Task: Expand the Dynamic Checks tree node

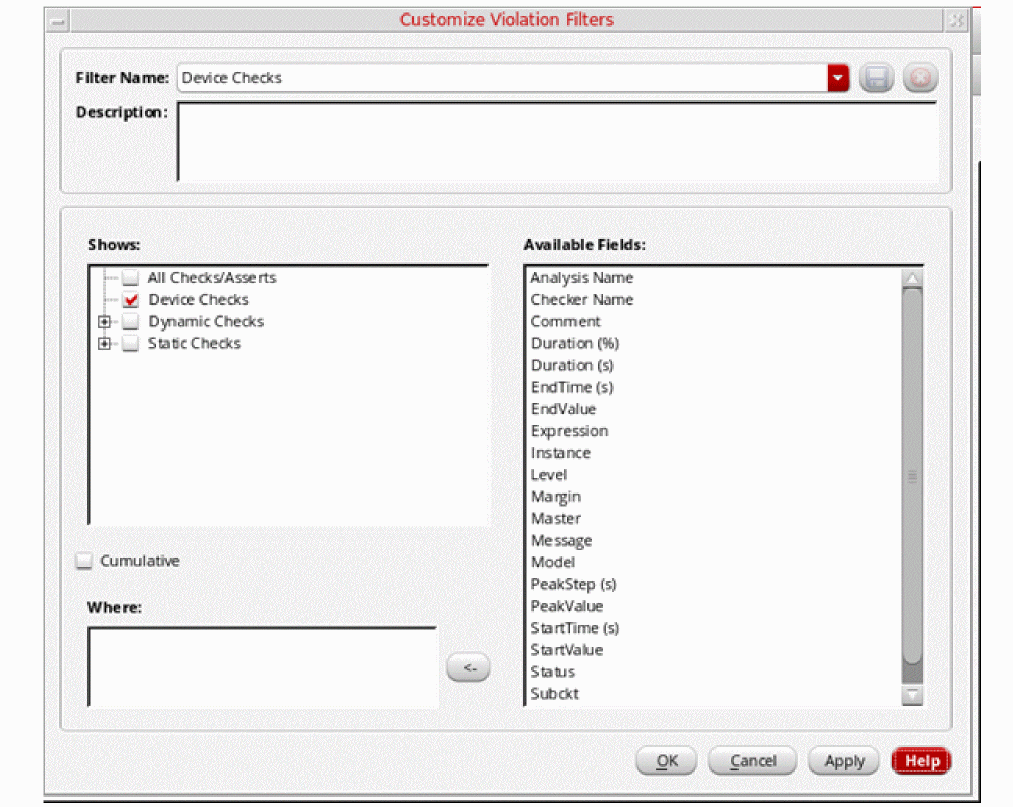Action: pyautogui.click(x=104, y=322)
